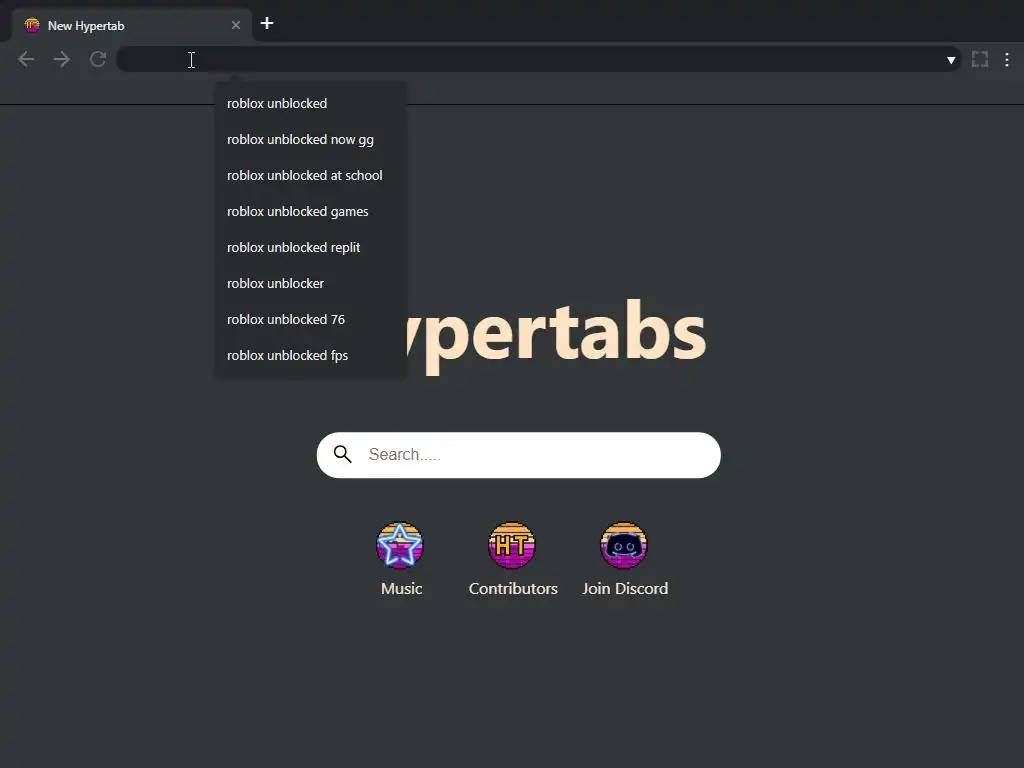Screen dimensions: 1024x768
Task: Choose suggestion 'roblox unblocked fps'
Action: pos(311,355)
